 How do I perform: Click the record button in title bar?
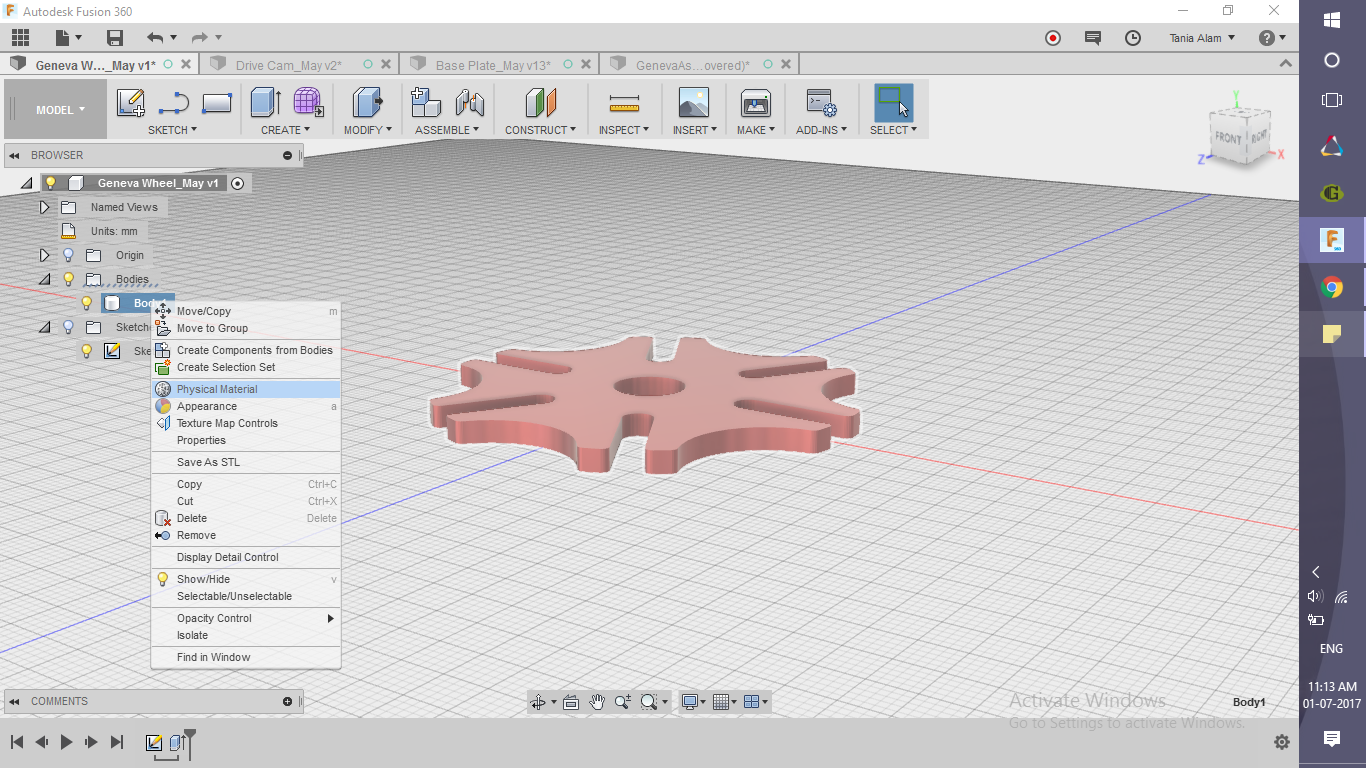(x=1053, y=38)
